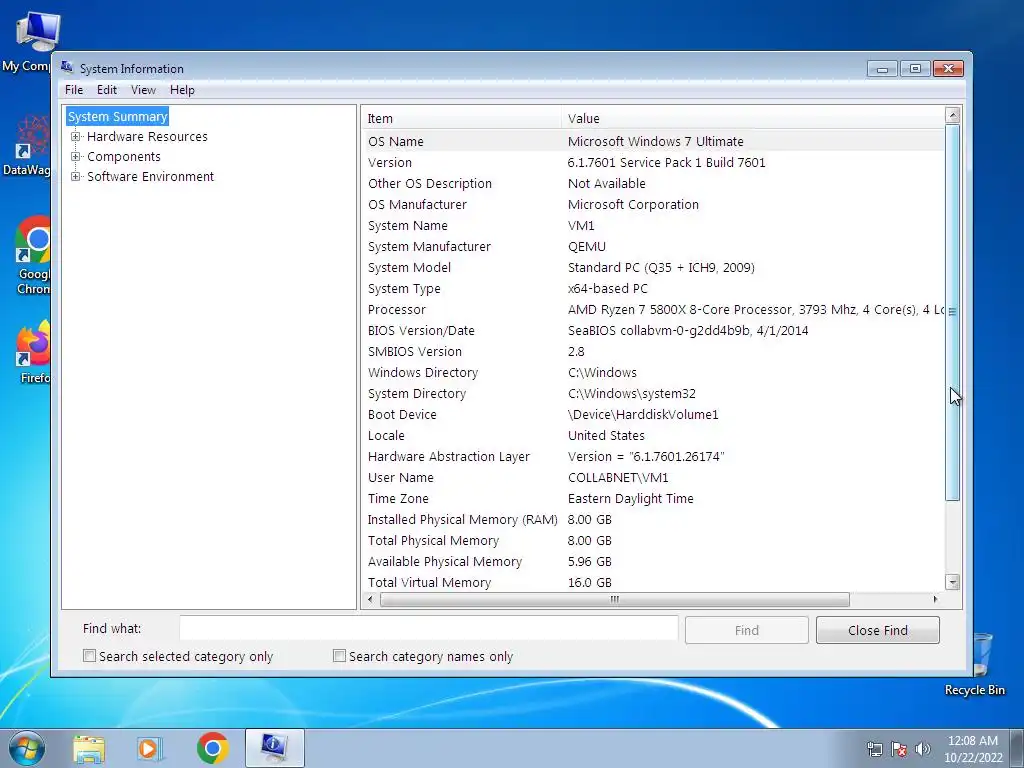Click the horizontal scrollbar right arrow
The height and width of the screenshot is (768, 1024).
click(x=935, y=599)
